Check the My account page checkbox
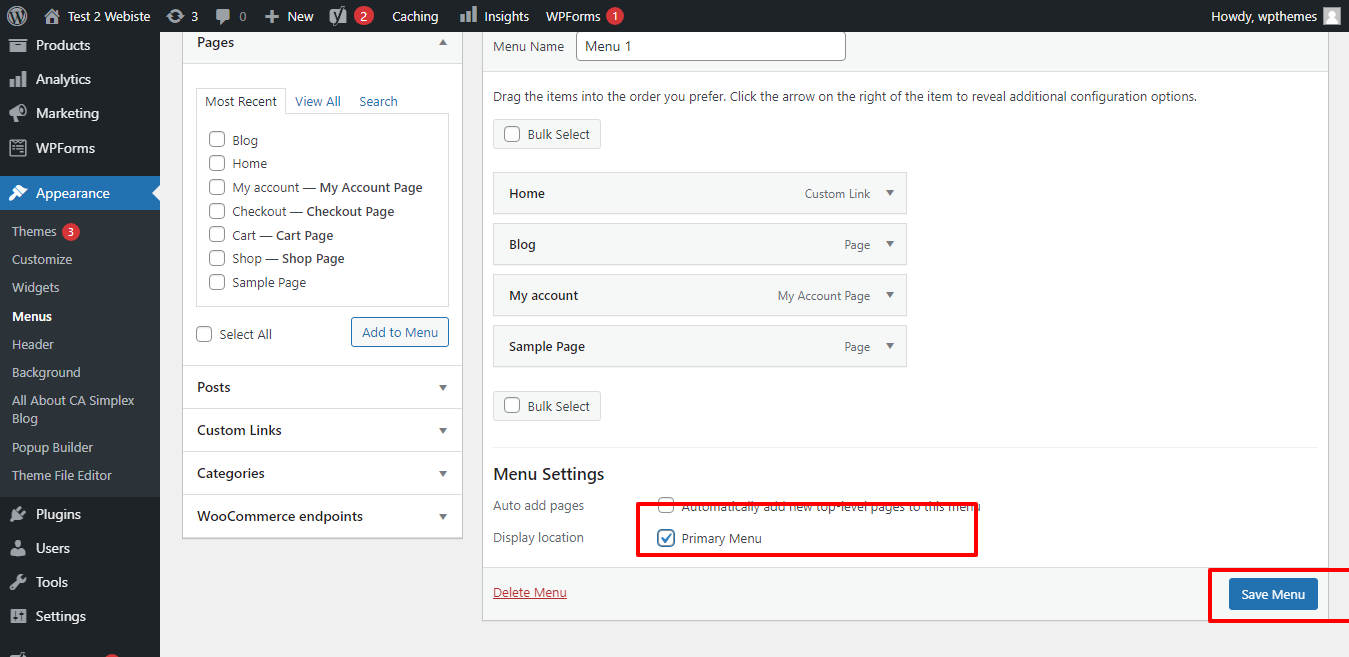The image size is (1349, 657). [x=217, y=186]
